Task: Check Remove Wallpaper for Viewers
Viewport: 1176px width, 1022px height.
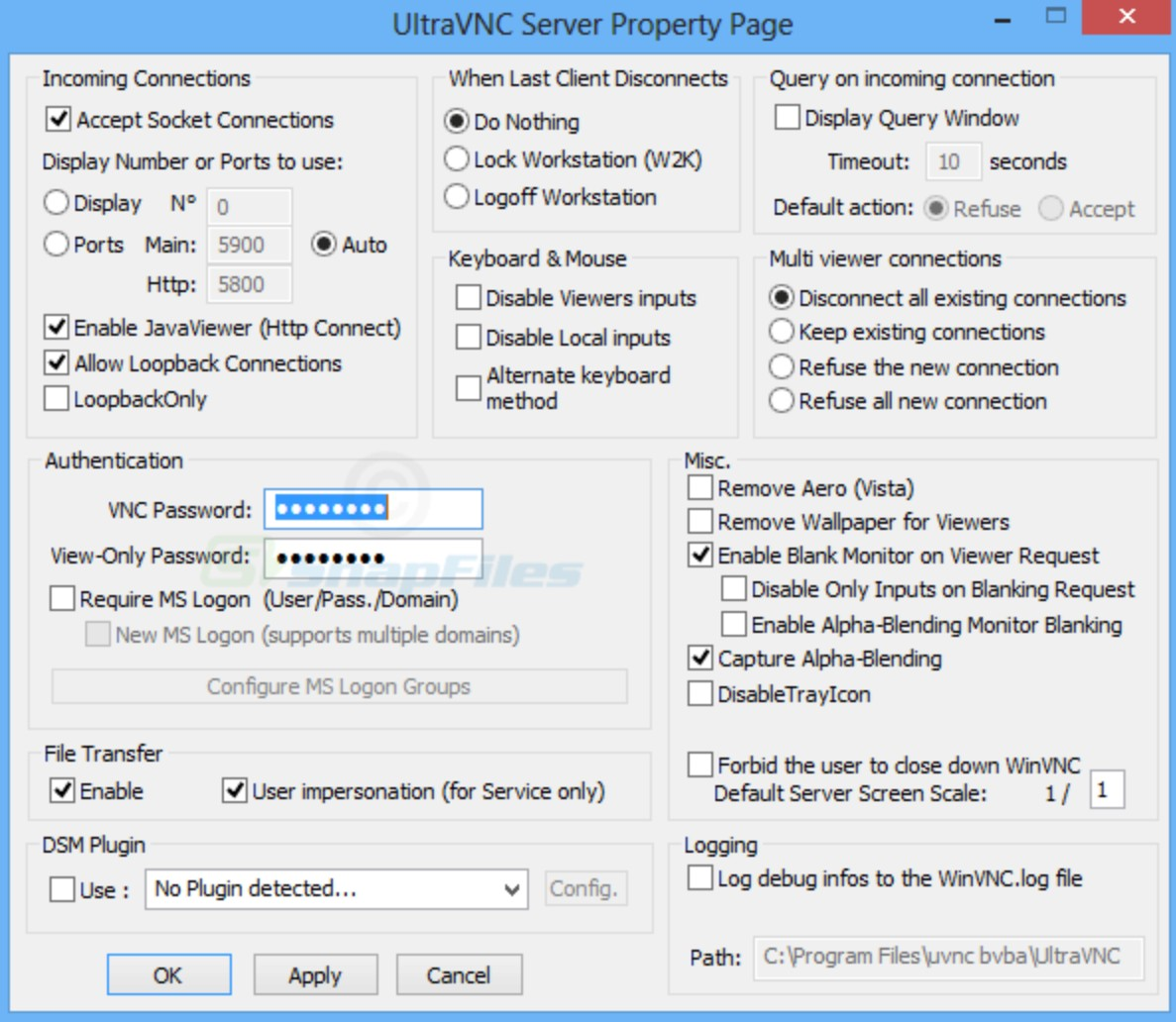Action: [700, 521]
